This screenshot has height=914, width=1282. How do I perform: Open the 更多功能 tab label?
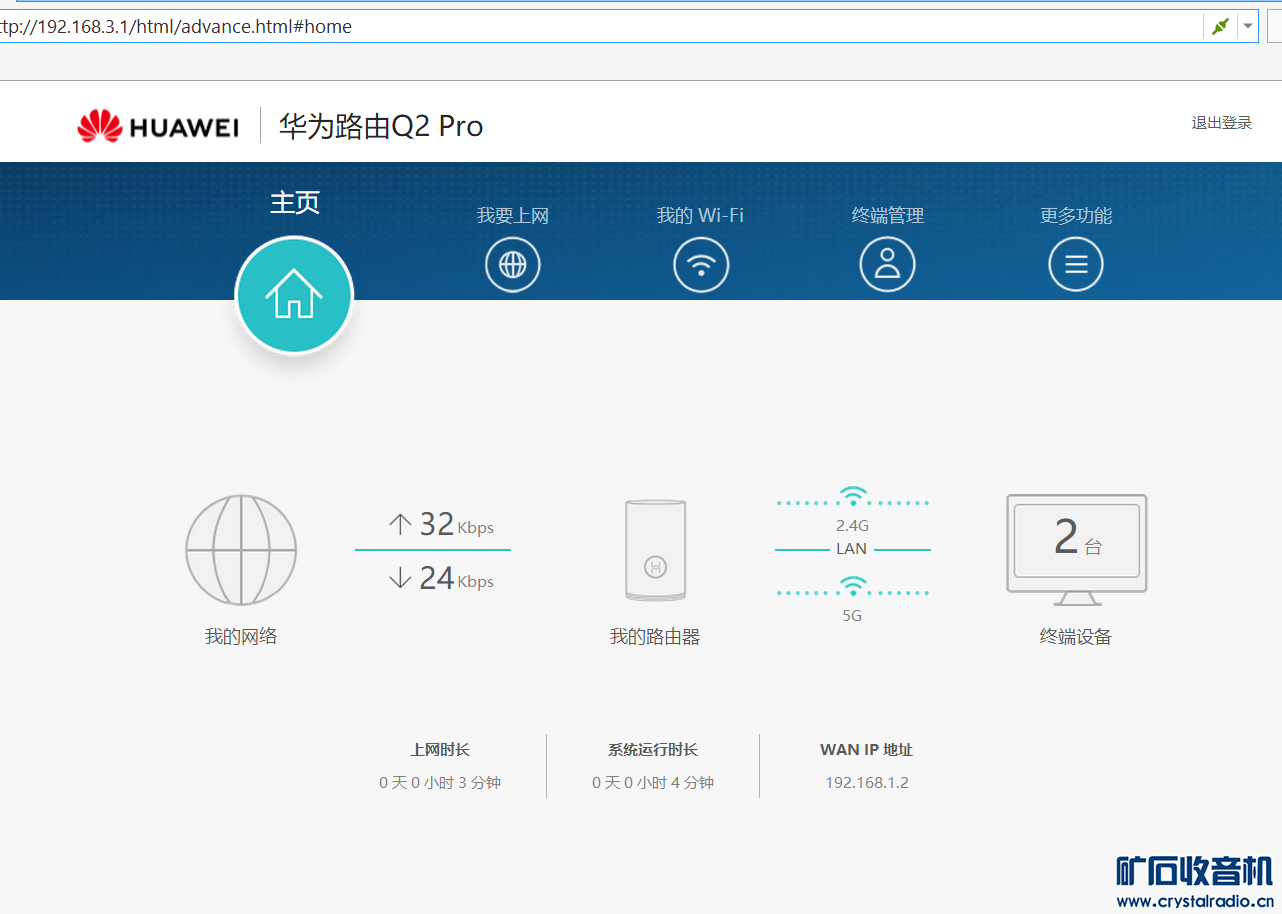tap(1075, 215)
